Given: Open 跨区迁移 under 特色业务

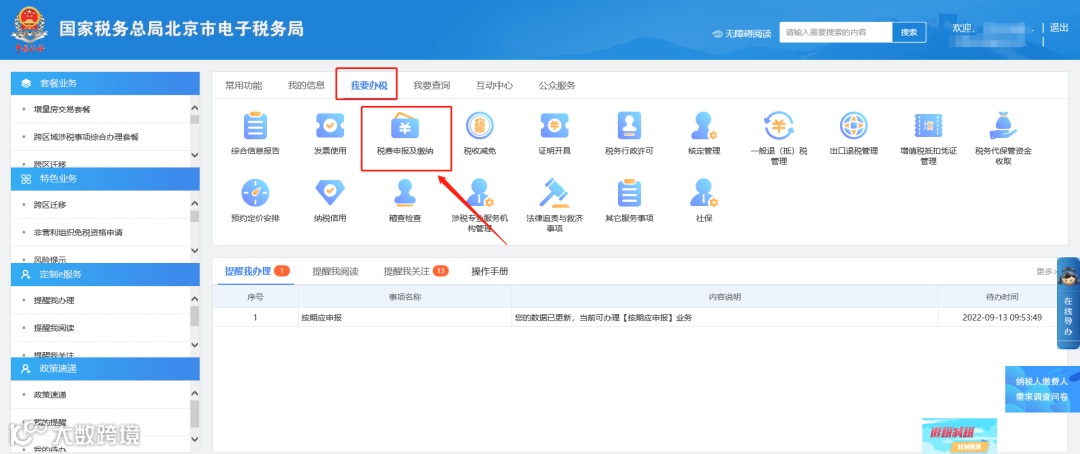Looking at the screenshot, I should pos(50,205).
